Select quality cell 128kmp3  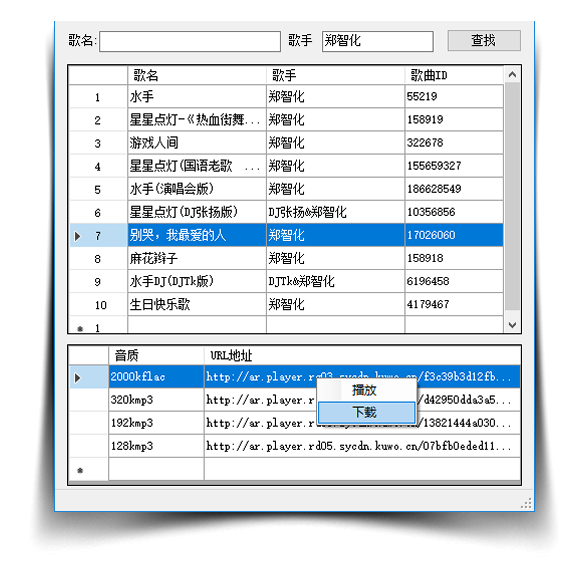[x=156, y=446]
